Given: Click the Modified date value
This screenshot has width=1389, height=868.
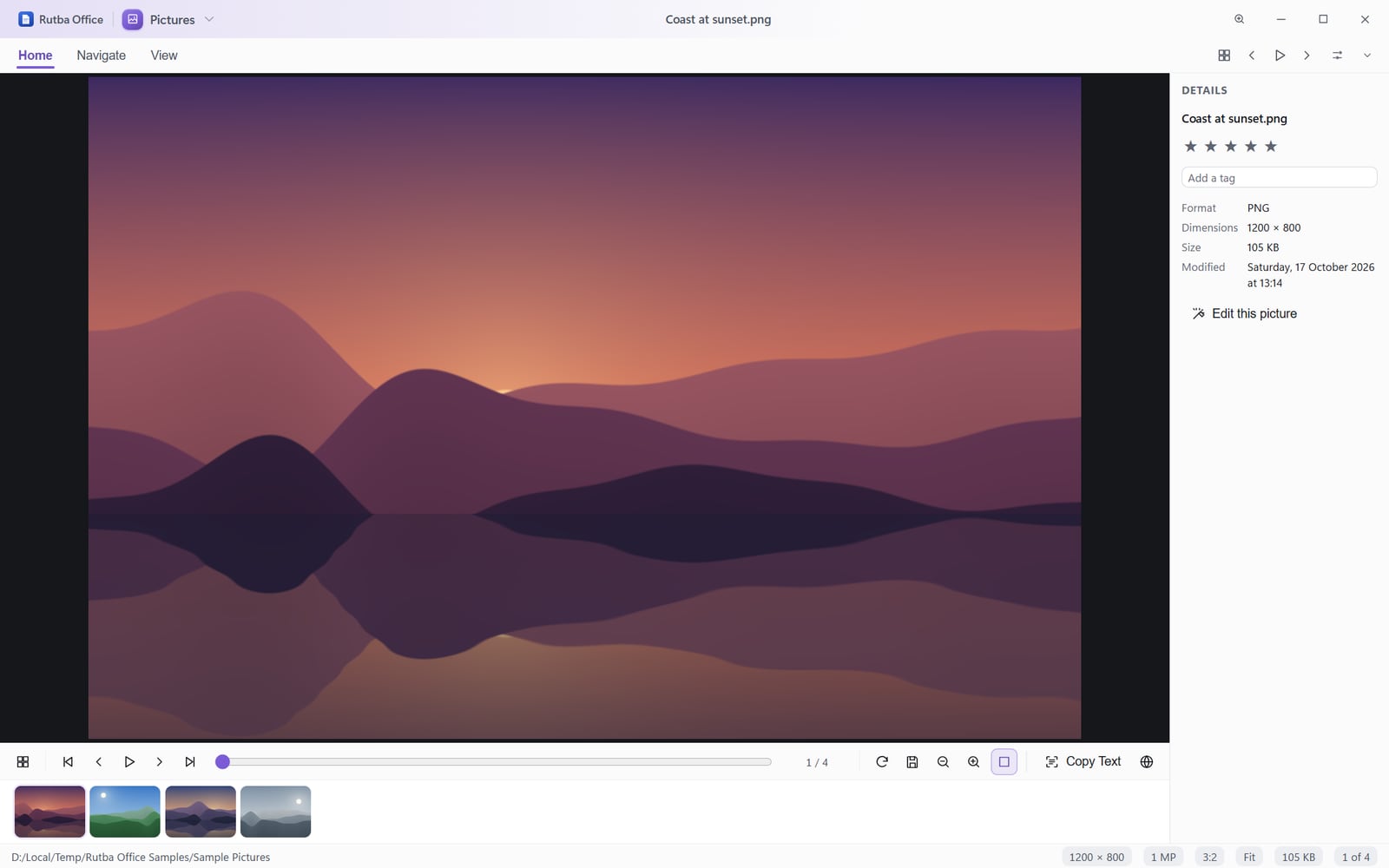Looking at the screenshot, I should [1311, 275].
